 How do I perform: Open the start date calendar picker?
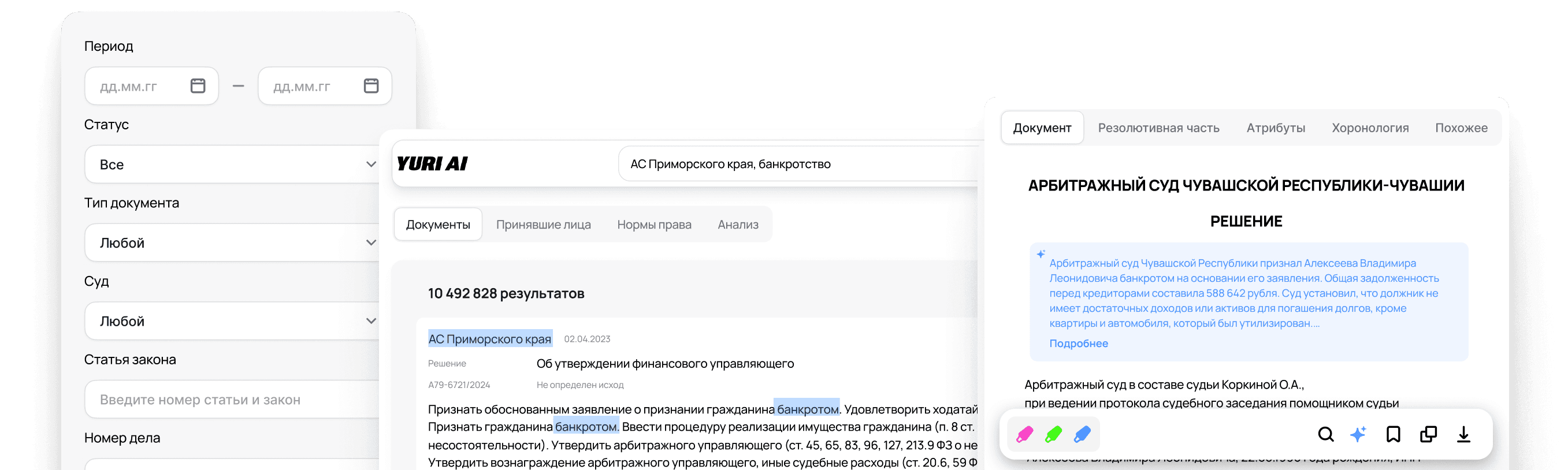tap(198, 85)
